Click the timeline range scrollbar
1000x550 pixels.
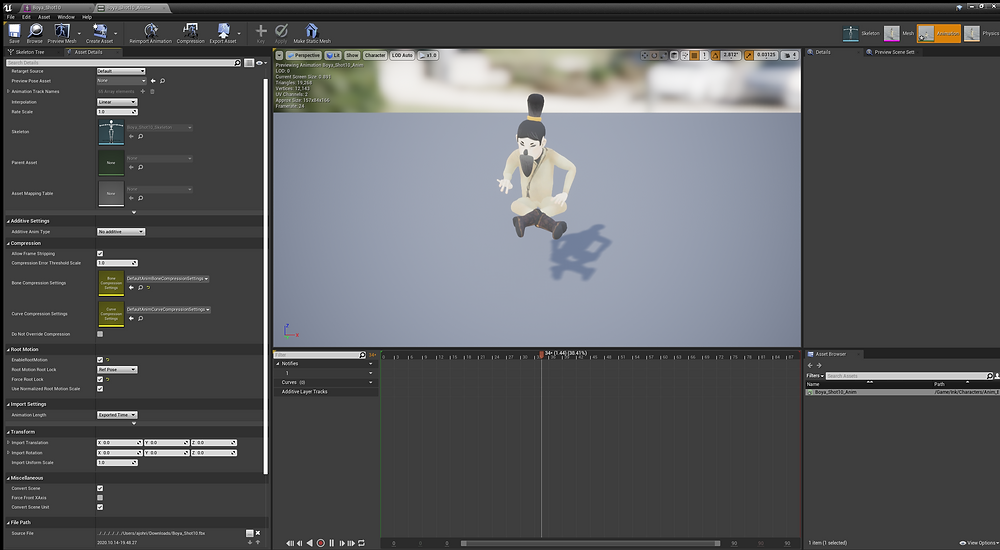pyautogui.click(x=591, y=544)
